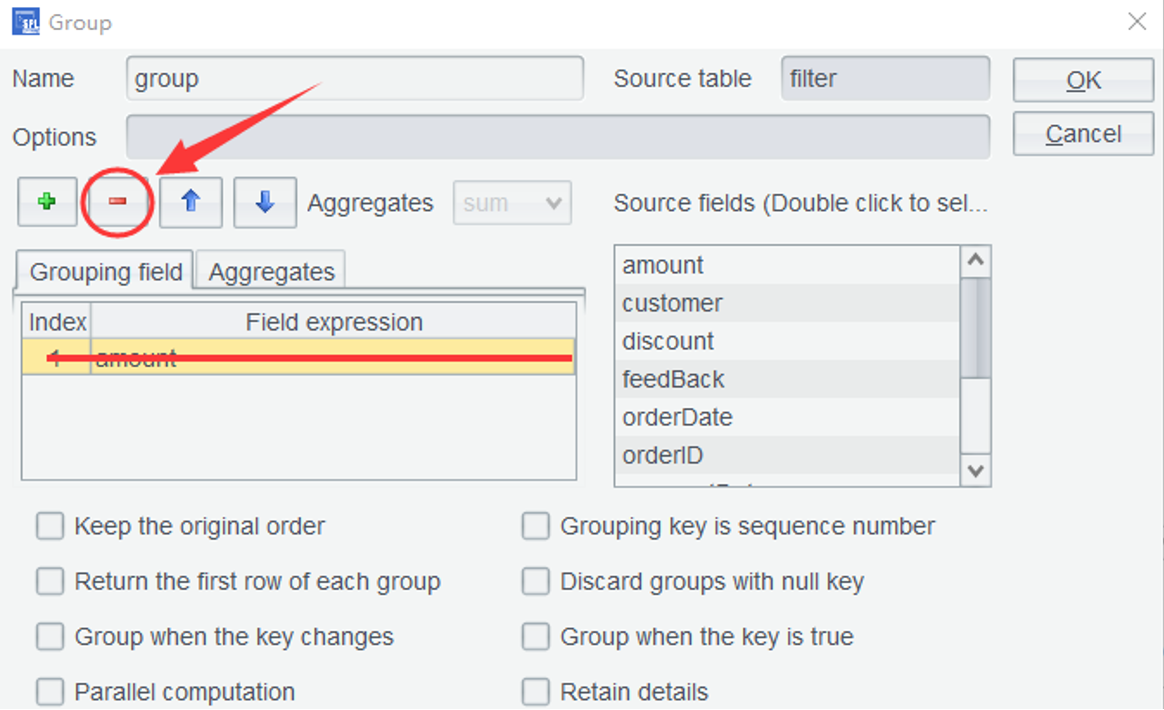This screenshot has height=710, width=1164.
Task: Click the Name input field
Action: [x=354, y=79]
